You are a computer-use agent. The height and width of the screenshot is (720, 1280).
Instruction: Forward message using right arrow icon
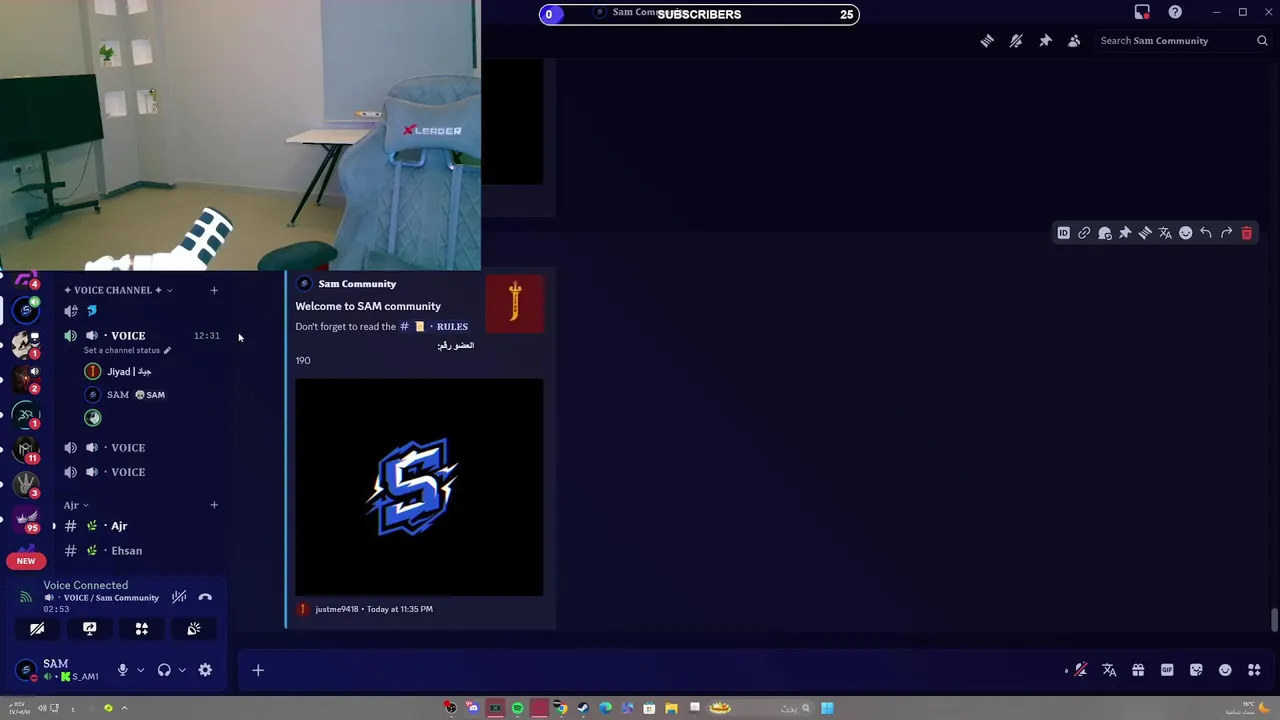point(1226,233)
